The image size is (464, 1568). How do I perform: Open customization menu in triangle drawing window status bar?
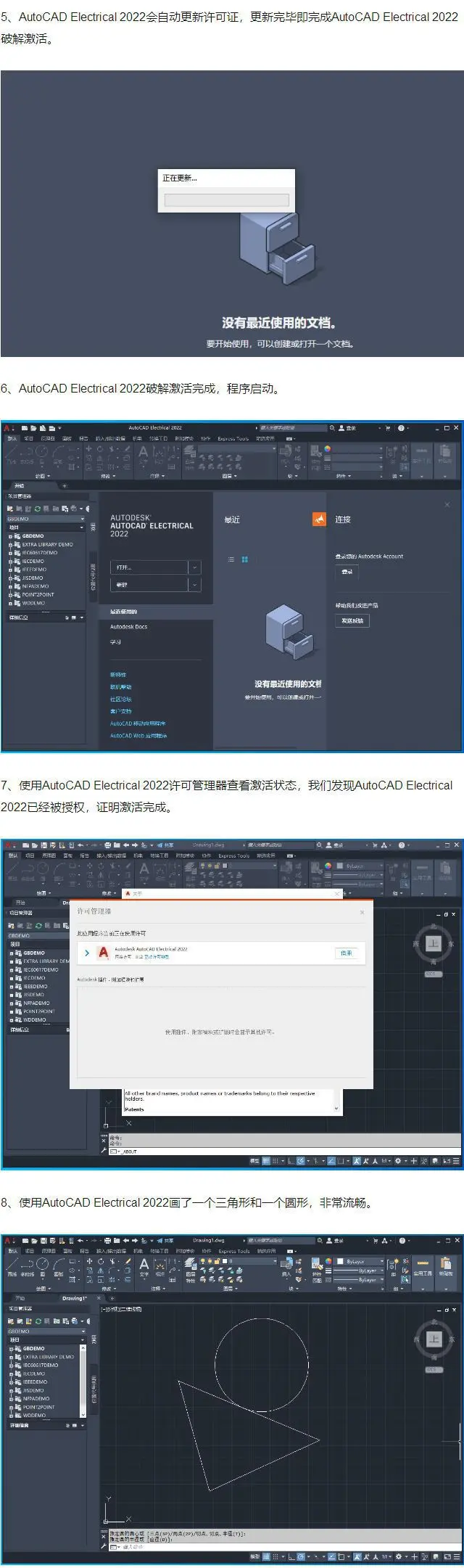[457, 1556]
